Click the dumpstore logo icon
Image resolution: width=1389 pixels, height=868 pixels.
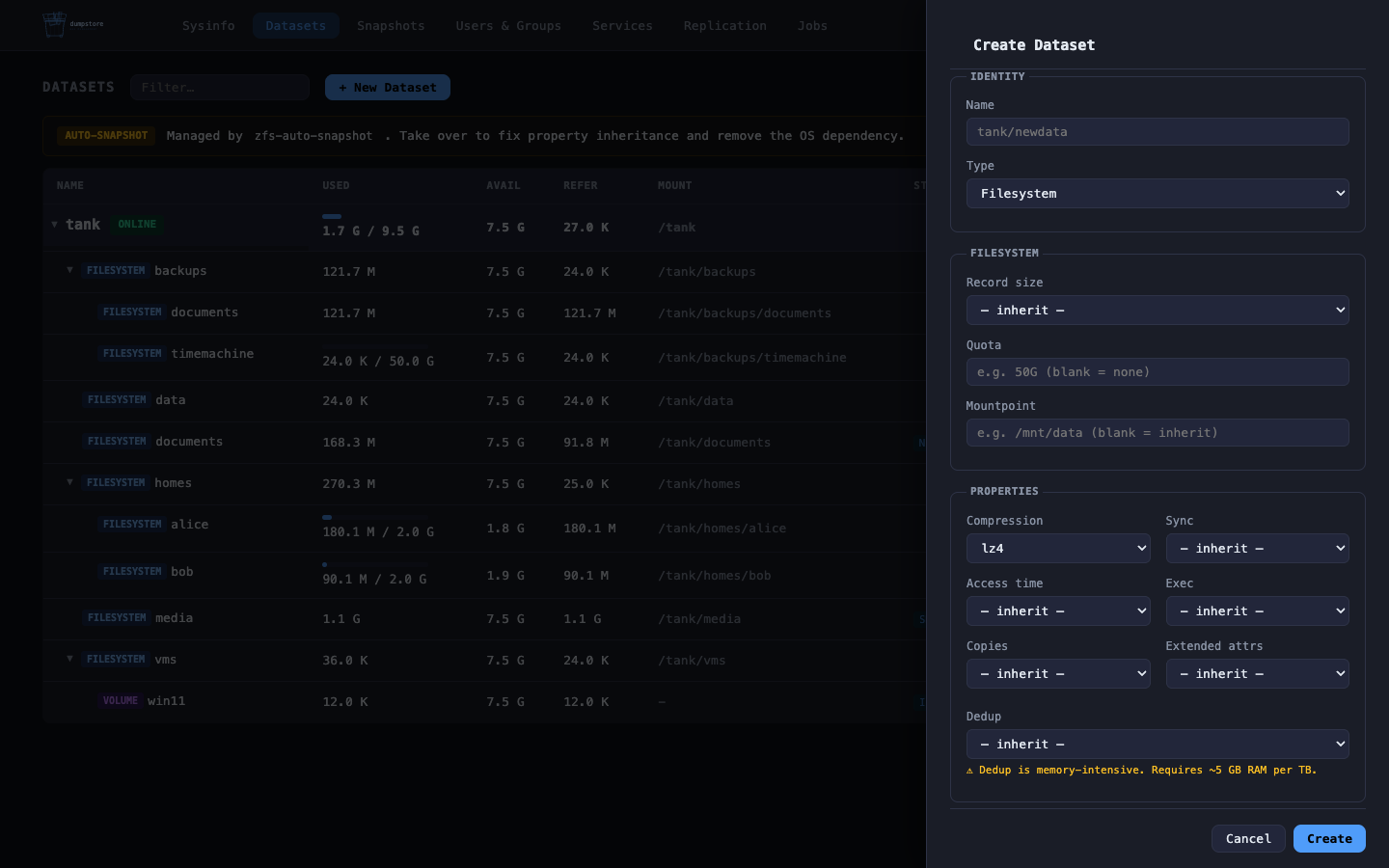55,24
